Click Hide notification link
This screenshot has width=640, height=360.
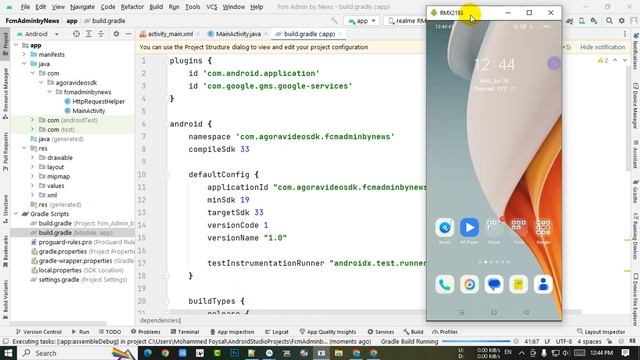[602, 47]
